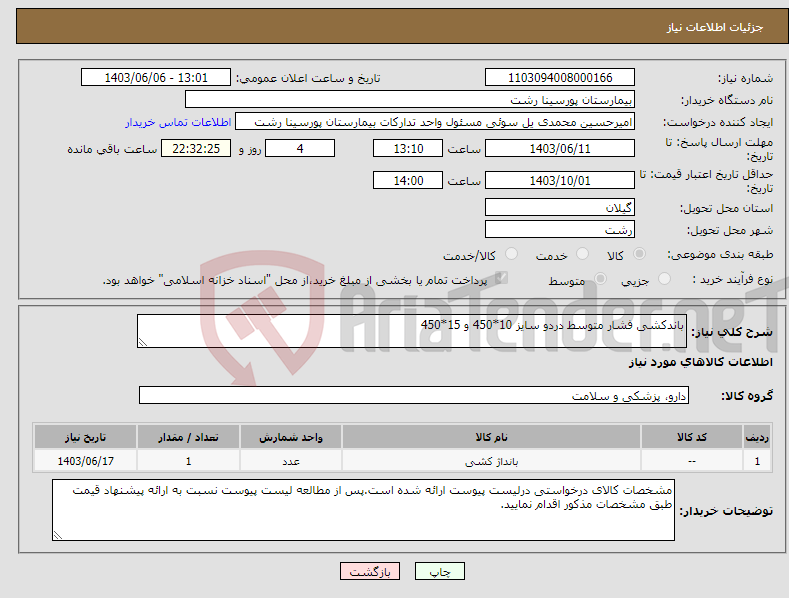Click the کد کالا column header

click(x=691, y=437)
